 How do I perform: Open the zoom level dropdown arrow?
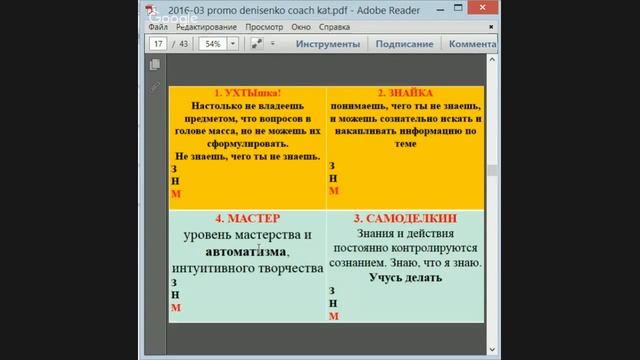pyautogui.click(x=233, y=44)
